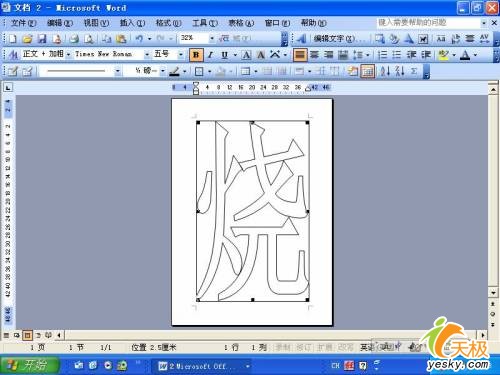Viewport: 500px width, 375px height.
Task: Expand the highlight color arrow
Action: [x=454, y=55]
